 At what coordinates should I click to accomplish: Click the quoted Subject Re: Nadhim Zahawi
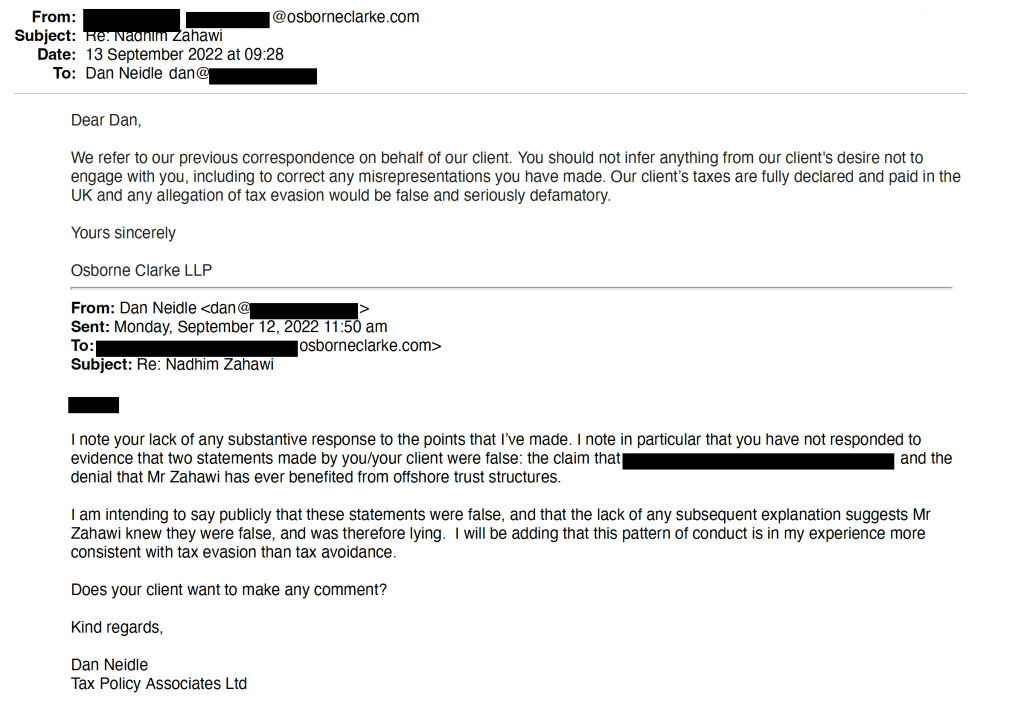pyautogui.click(x=205, y=364)
